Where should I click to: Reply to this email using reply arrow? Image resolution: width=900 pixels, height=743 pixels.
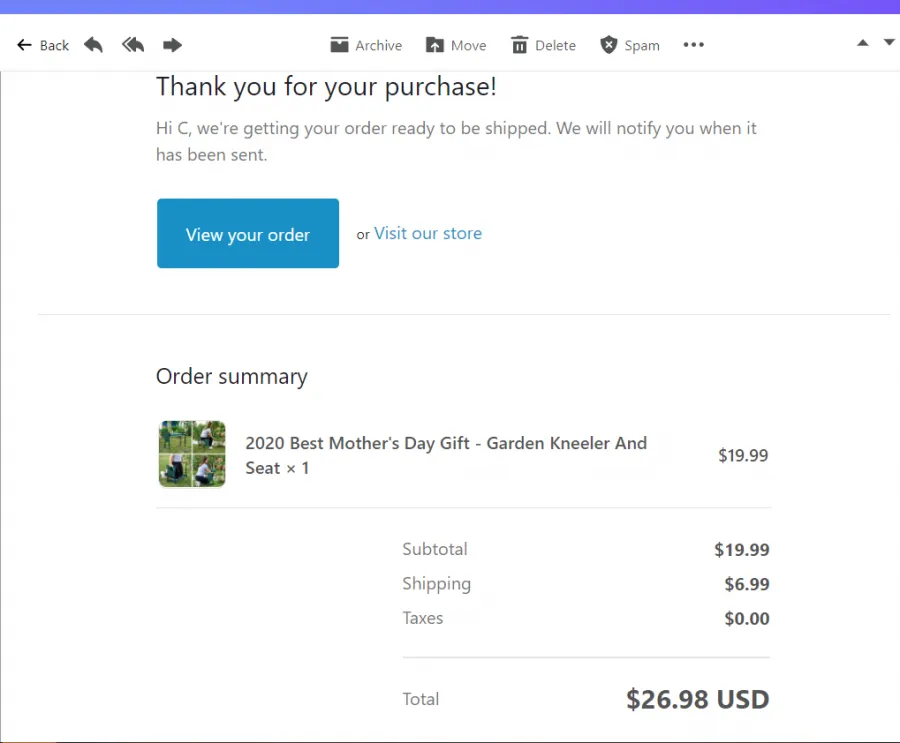point(94,45)
